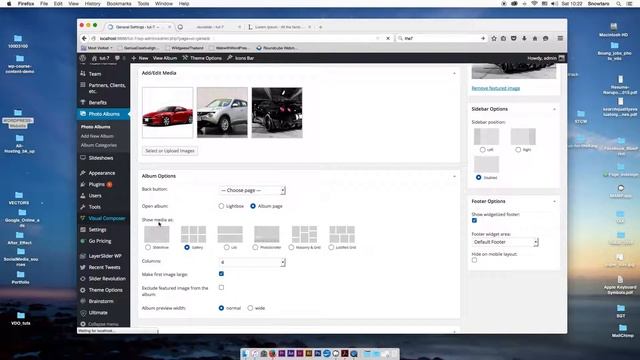This screenshot has height=360, width=640.
Task: Open Recent Tweets in sidebar
Action: click(104, 267)
